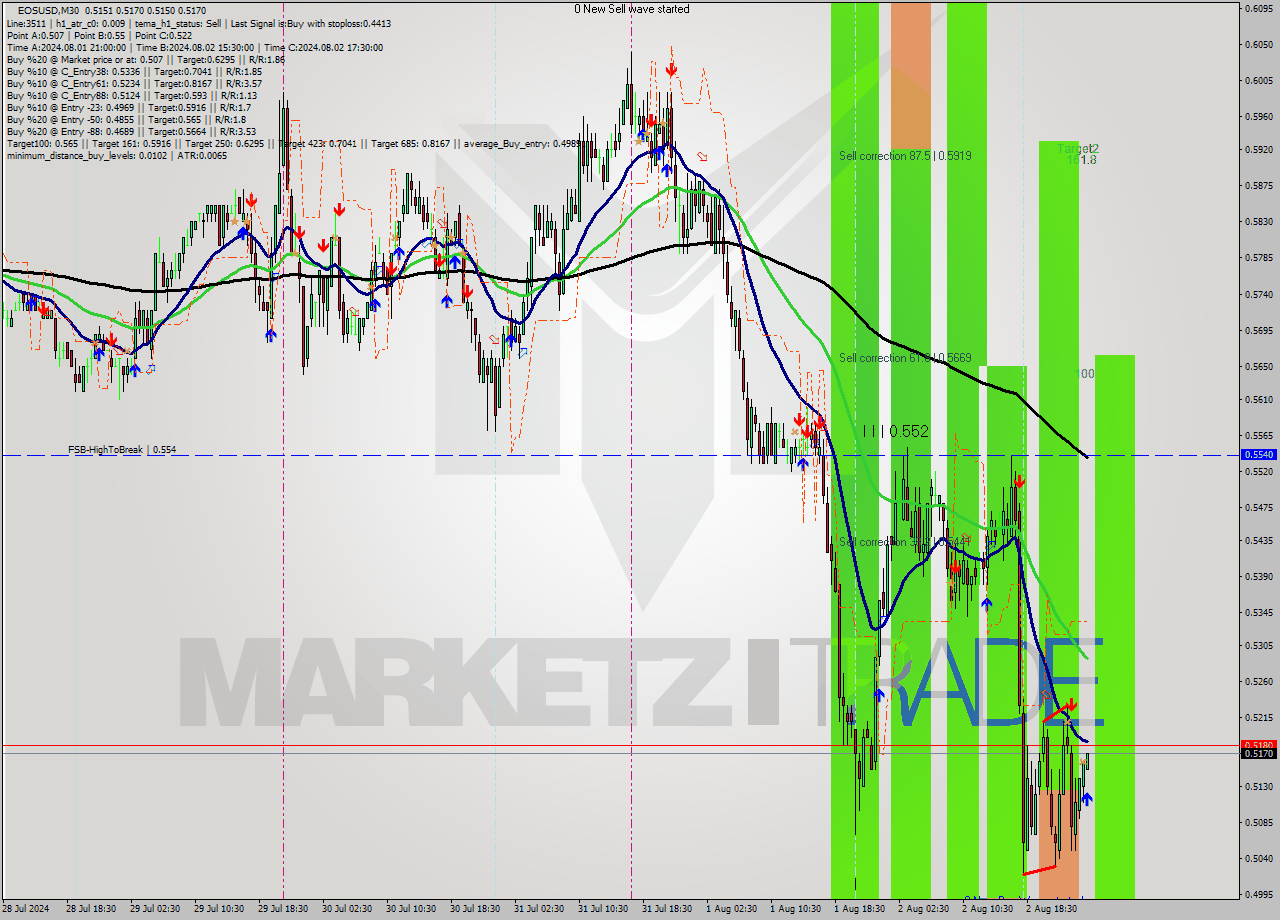Select the '100' level label beside green zone

pos(1084,374)
